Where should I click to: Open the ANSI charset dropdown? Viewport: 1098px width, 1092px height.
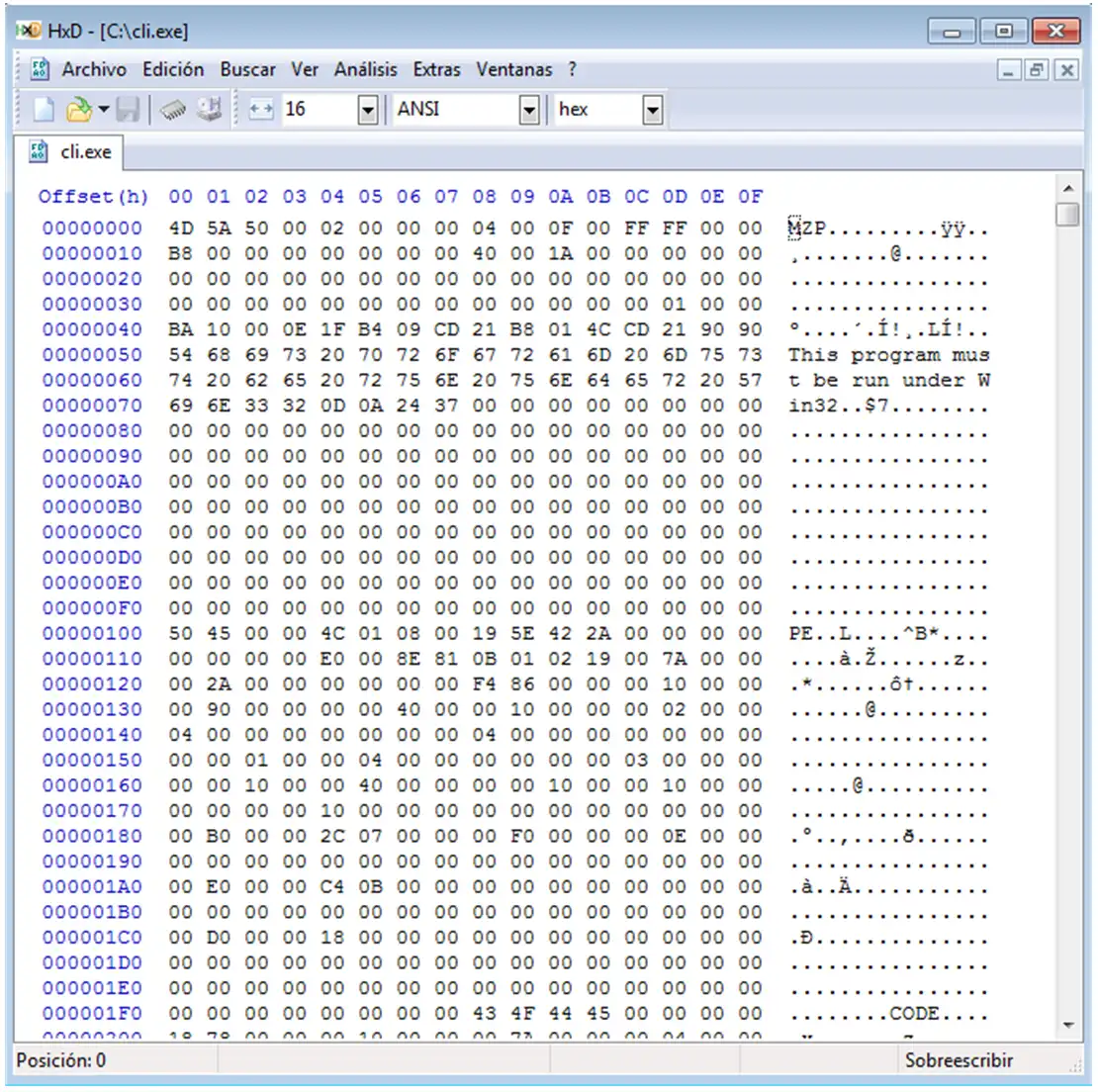(529, 110)
